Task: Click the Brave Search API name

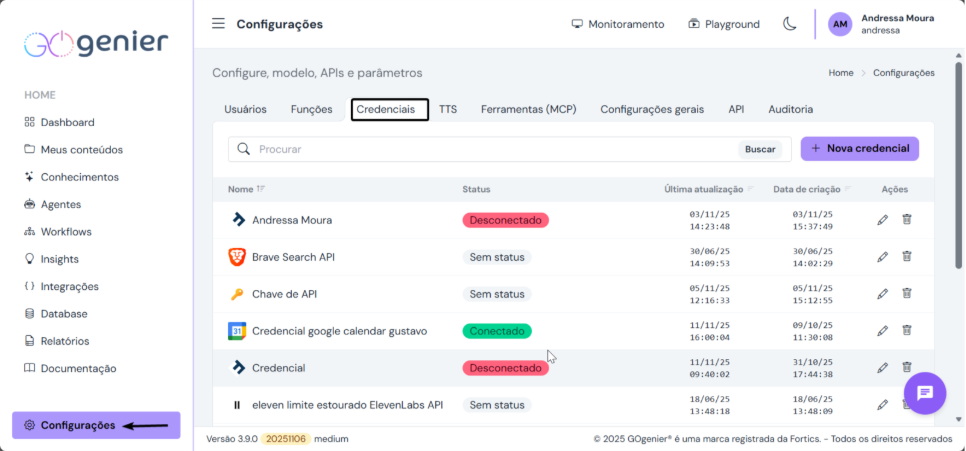Action: point(293,257)
